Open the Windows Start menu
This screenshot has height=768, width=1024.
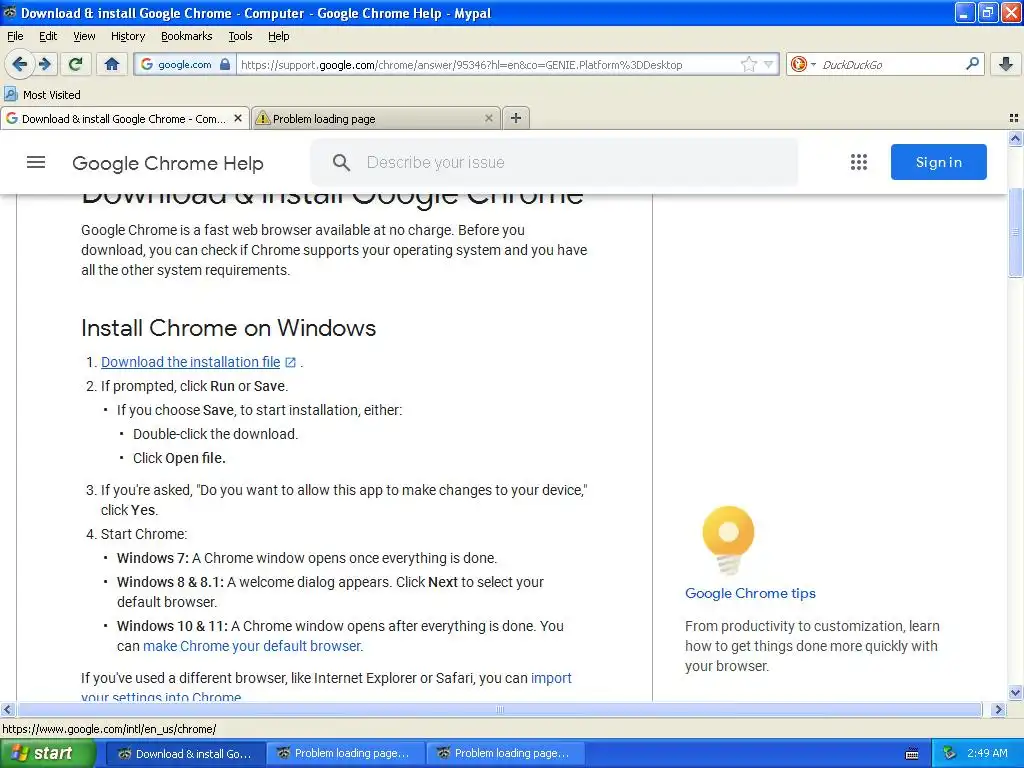tap(47, 753)
